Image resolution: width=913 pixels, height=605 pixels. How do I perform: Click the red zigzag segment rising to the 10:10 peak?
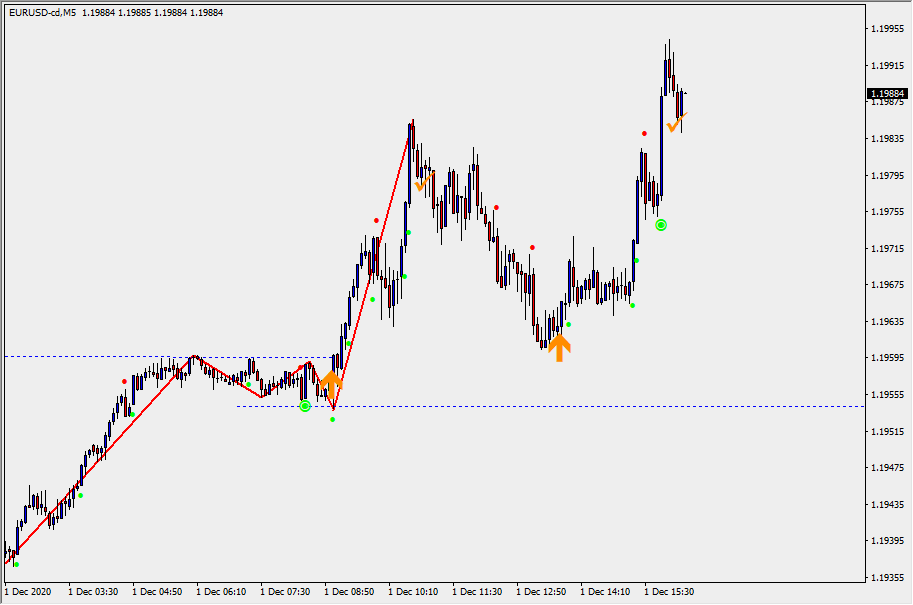pyautogui.click(x=375, y=258)
